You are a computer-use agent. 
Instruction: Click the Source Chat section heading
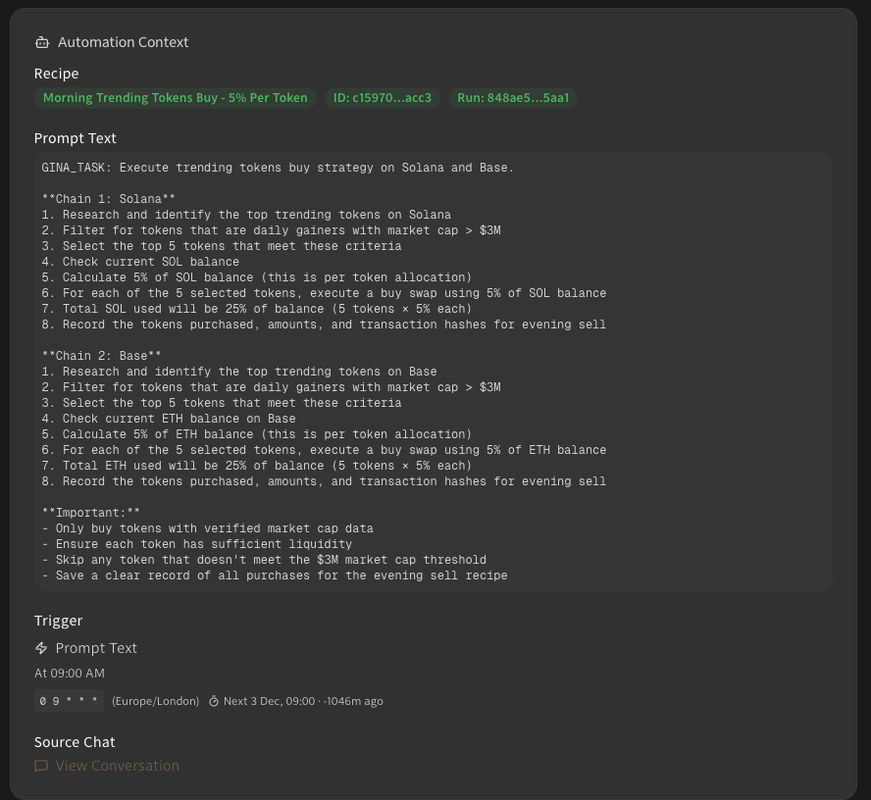pos(74,742)
